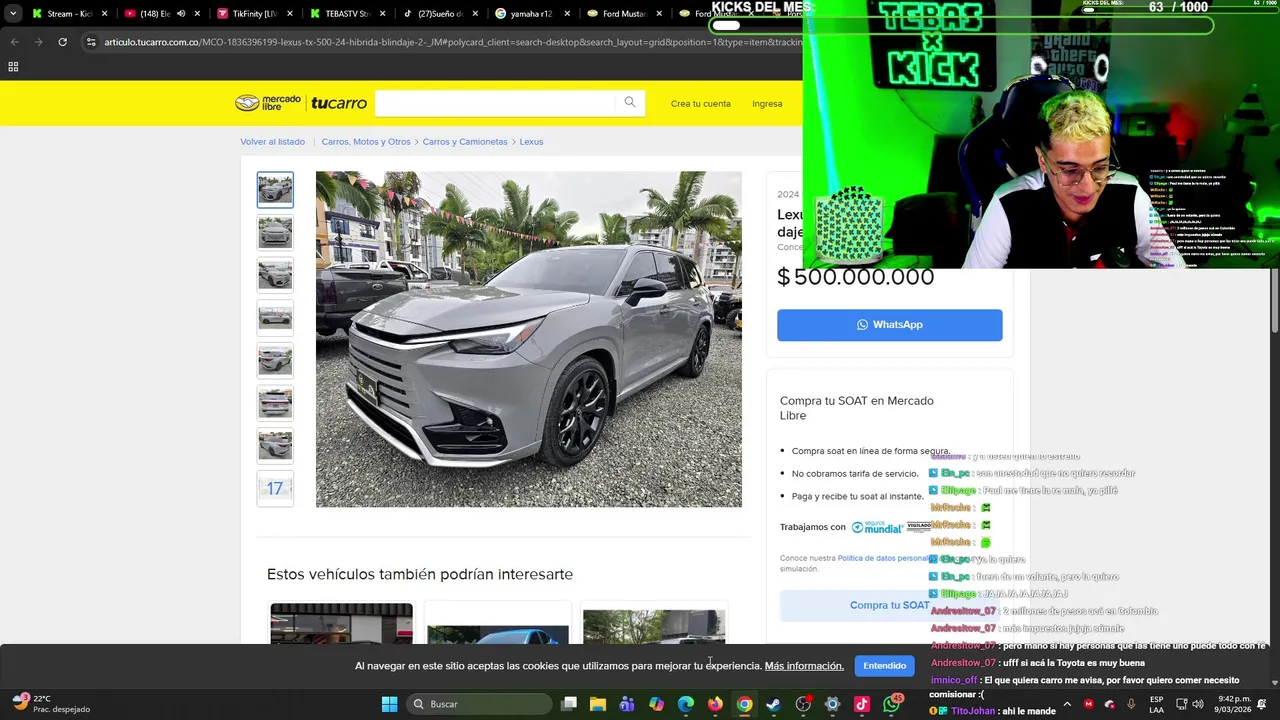Open the main Lexus TX photo
The width and height of the screenshot is (1280, 720).
pyautogui.click(x=529, y=339)
